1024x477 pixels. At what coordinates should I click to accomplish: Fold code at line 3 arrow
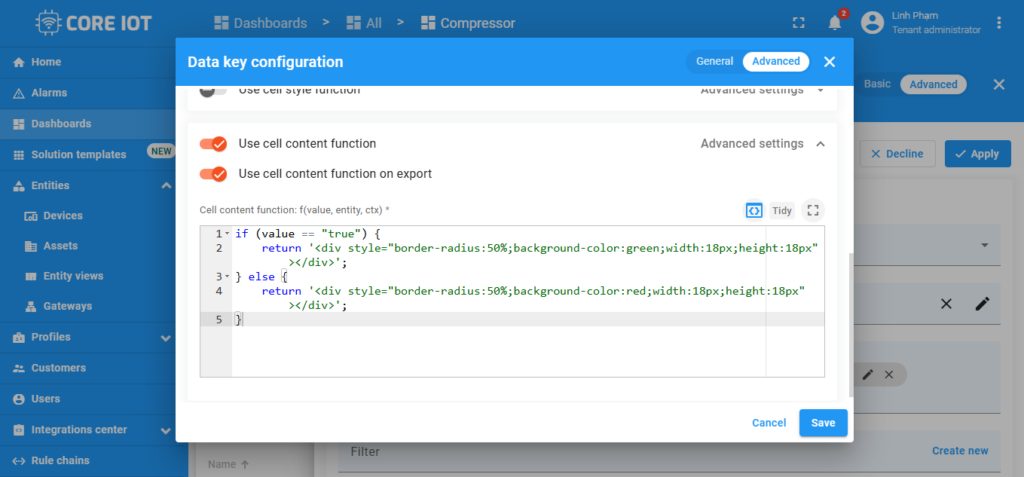[x=227, y=277]
